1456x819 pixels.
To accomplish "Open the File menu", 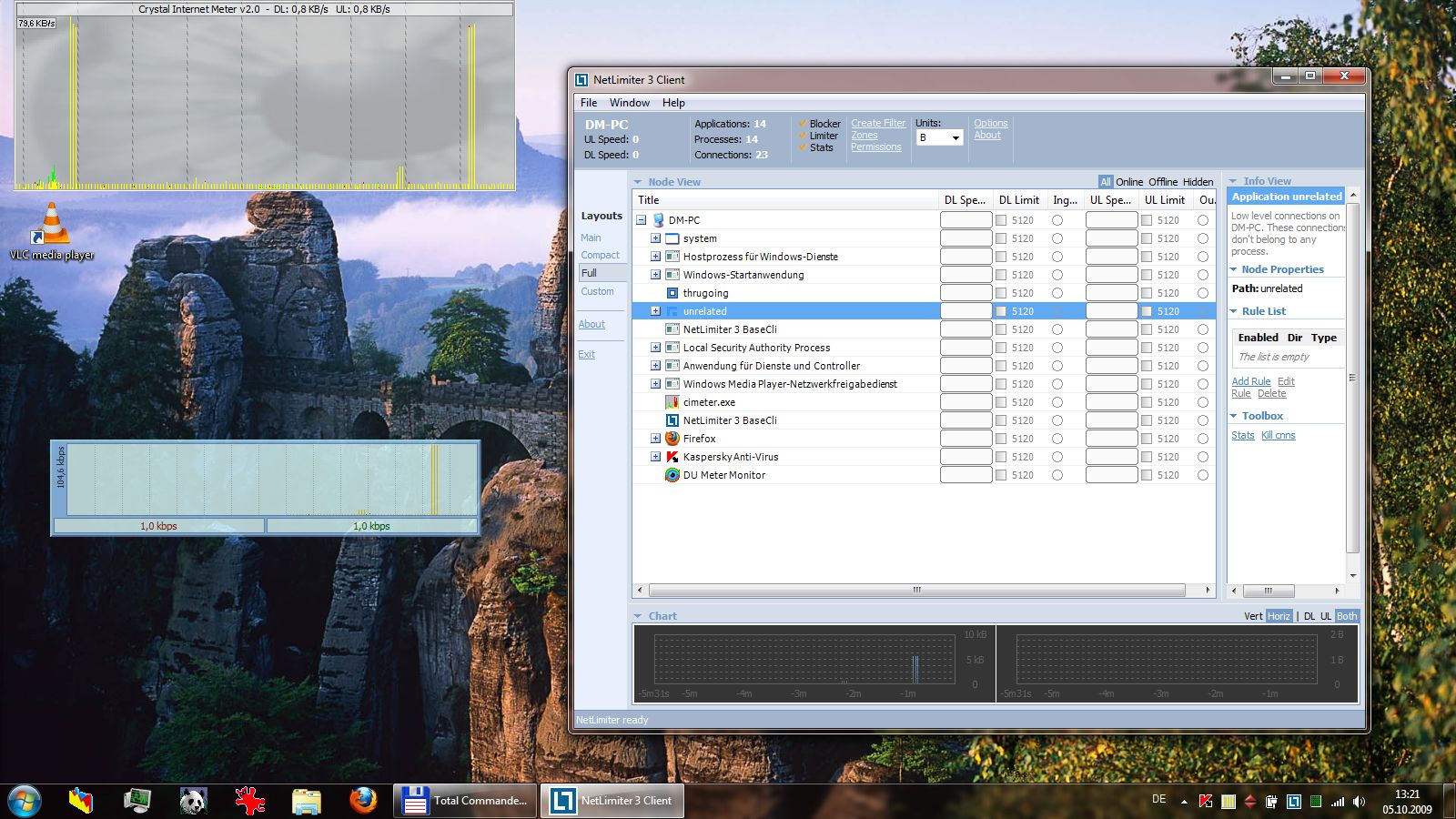I will [x=589, y=103].
